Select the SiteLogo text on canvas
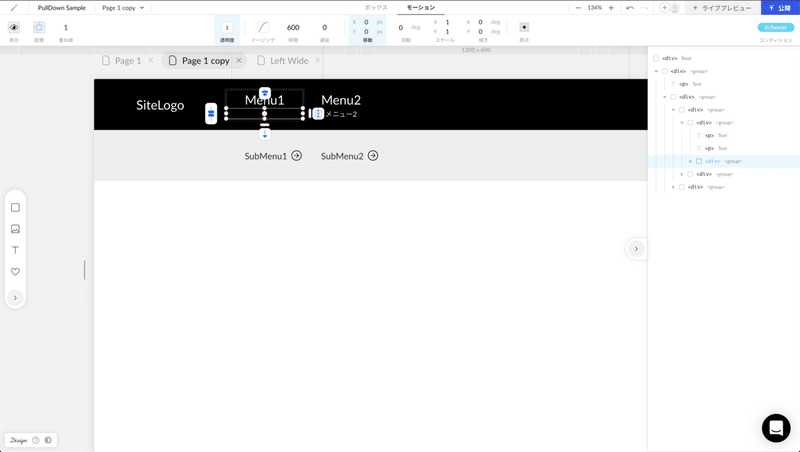800x452 pixels. (x=160, y=105)
